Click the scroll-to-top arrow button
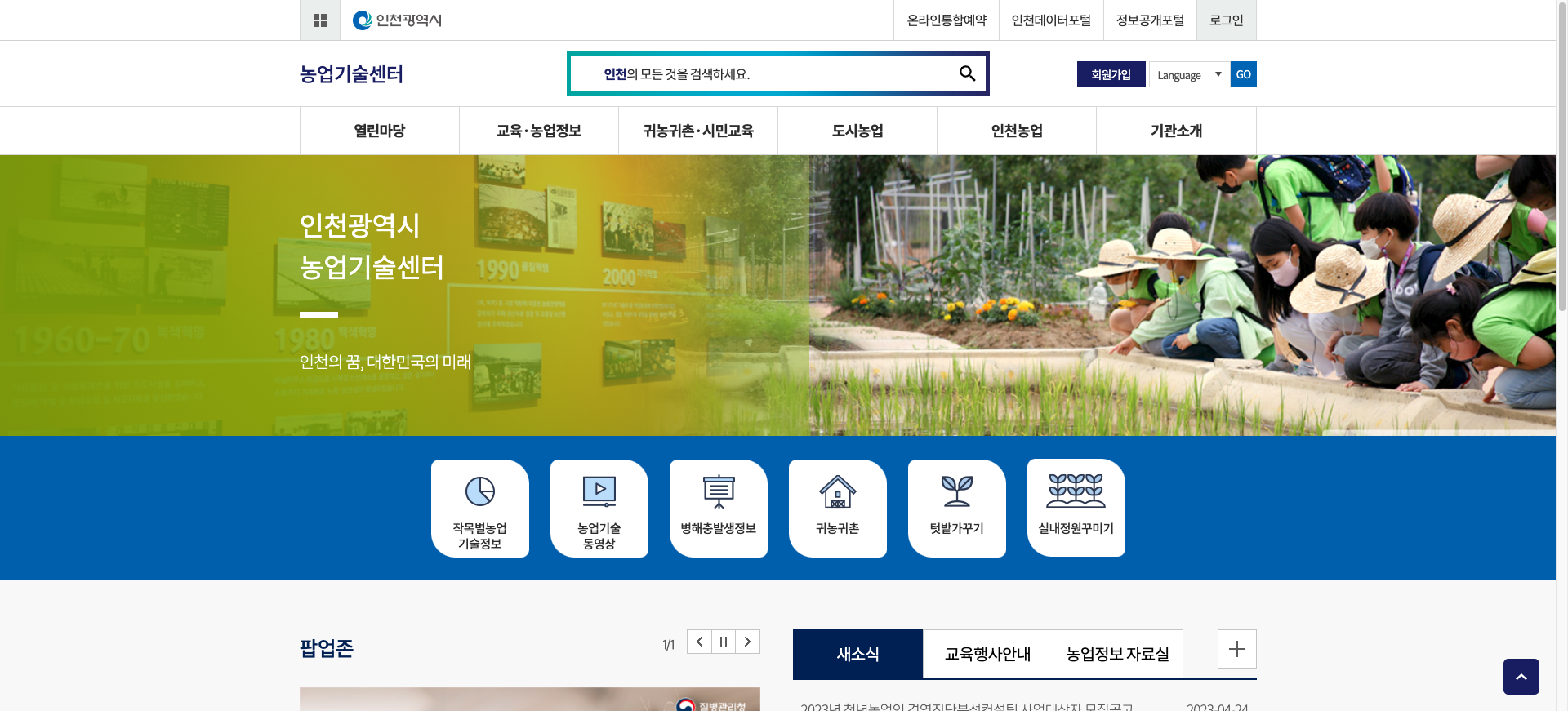The image size is (1568, 711). tap(1521, 677)
